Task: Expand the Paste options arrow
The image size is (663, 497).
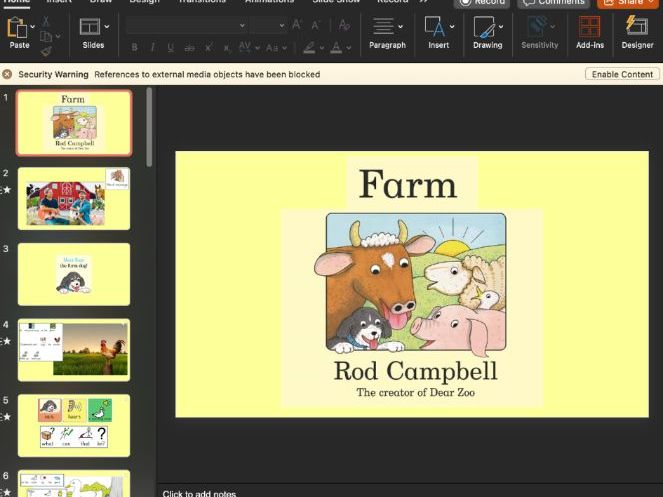Action: tap(33, 27)
